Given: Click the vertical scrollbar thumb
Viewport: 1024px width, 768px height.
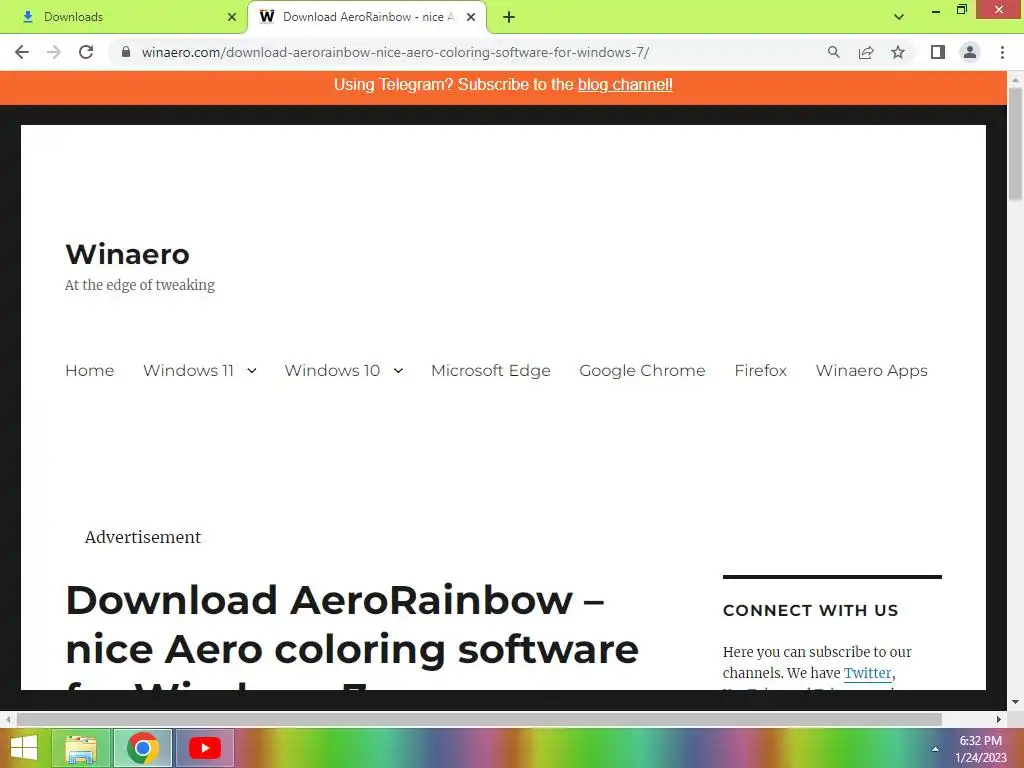Looking at the screenshot, I should coord(1015,144).
